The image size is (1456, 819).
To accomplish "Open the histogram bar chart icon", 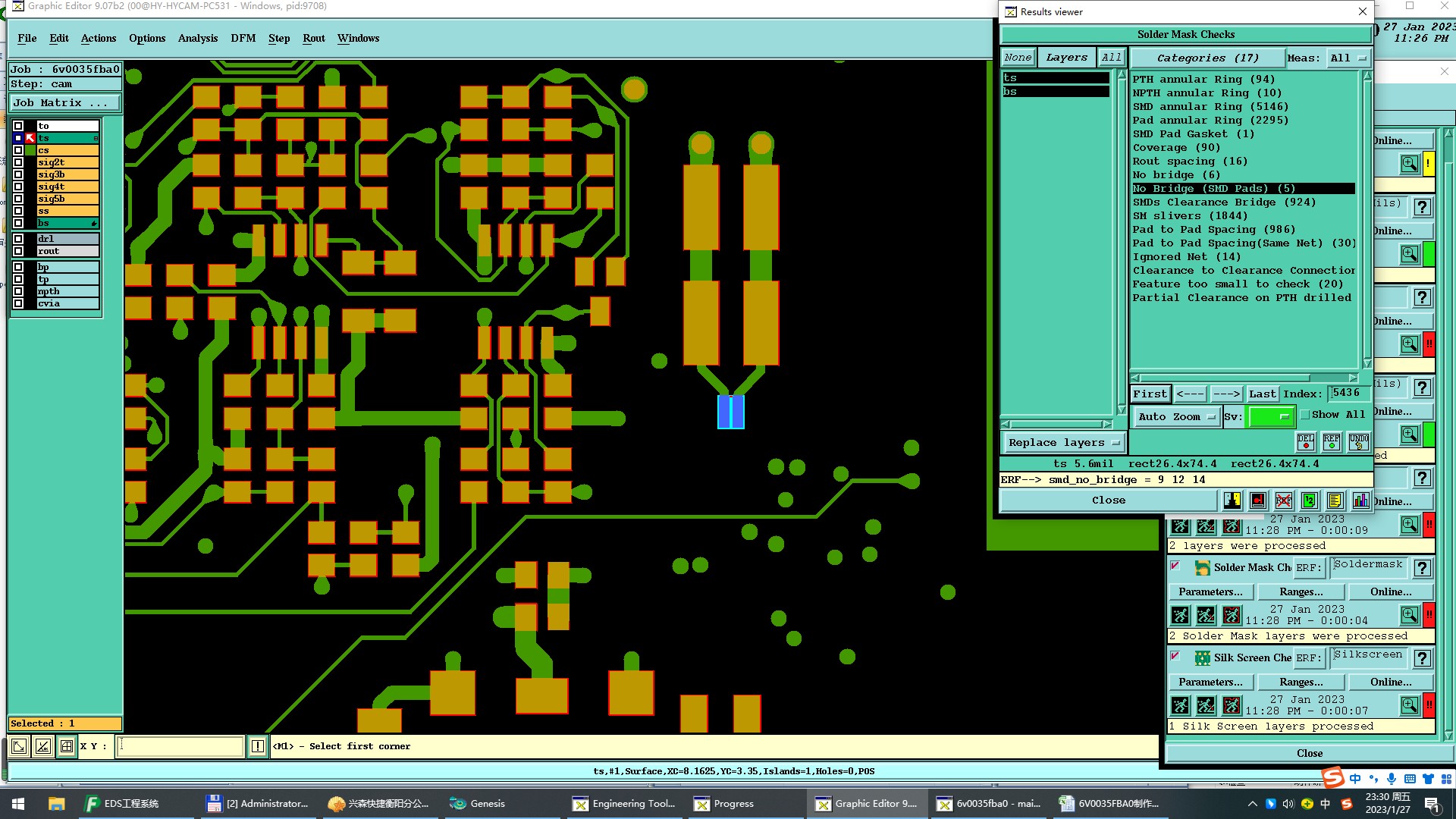I will click(1361, 500).
